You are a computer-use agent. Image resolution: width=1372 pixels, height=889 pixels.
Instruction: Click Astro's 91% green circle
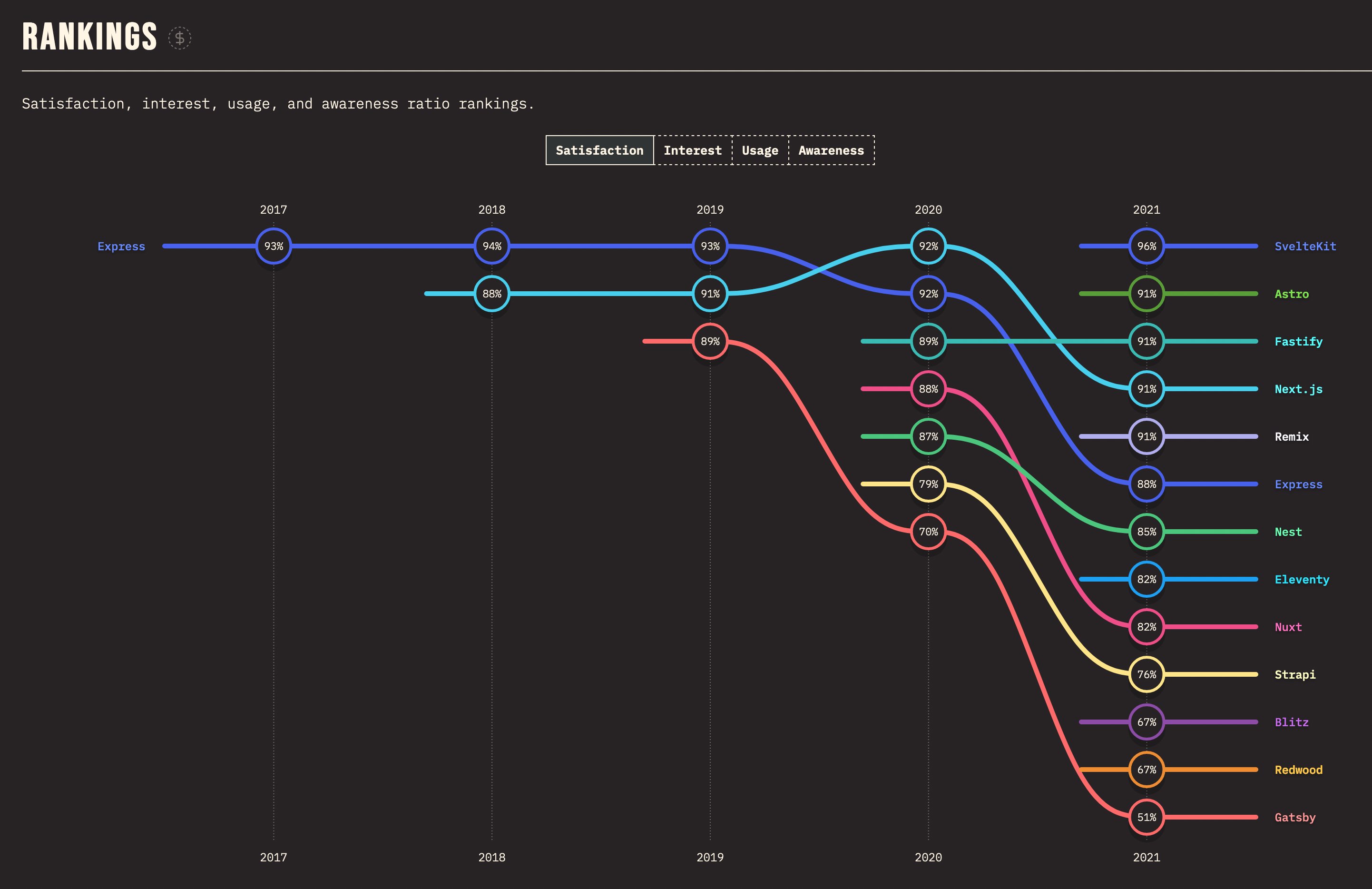(1146, 294)
